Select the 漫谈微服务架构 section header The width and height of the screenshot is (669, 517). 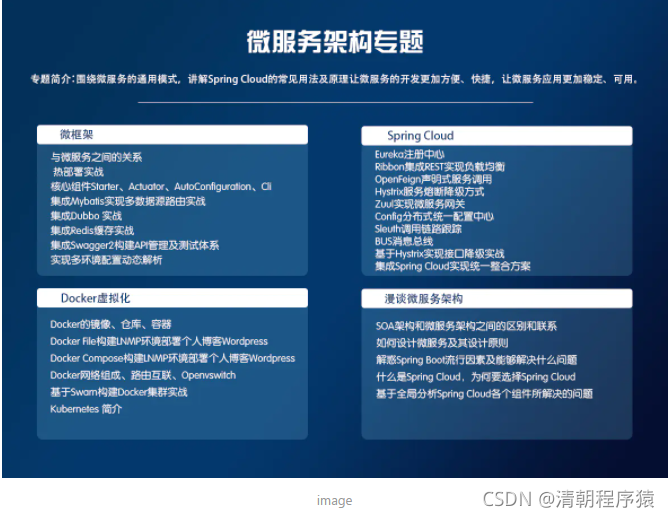[497, 299]
